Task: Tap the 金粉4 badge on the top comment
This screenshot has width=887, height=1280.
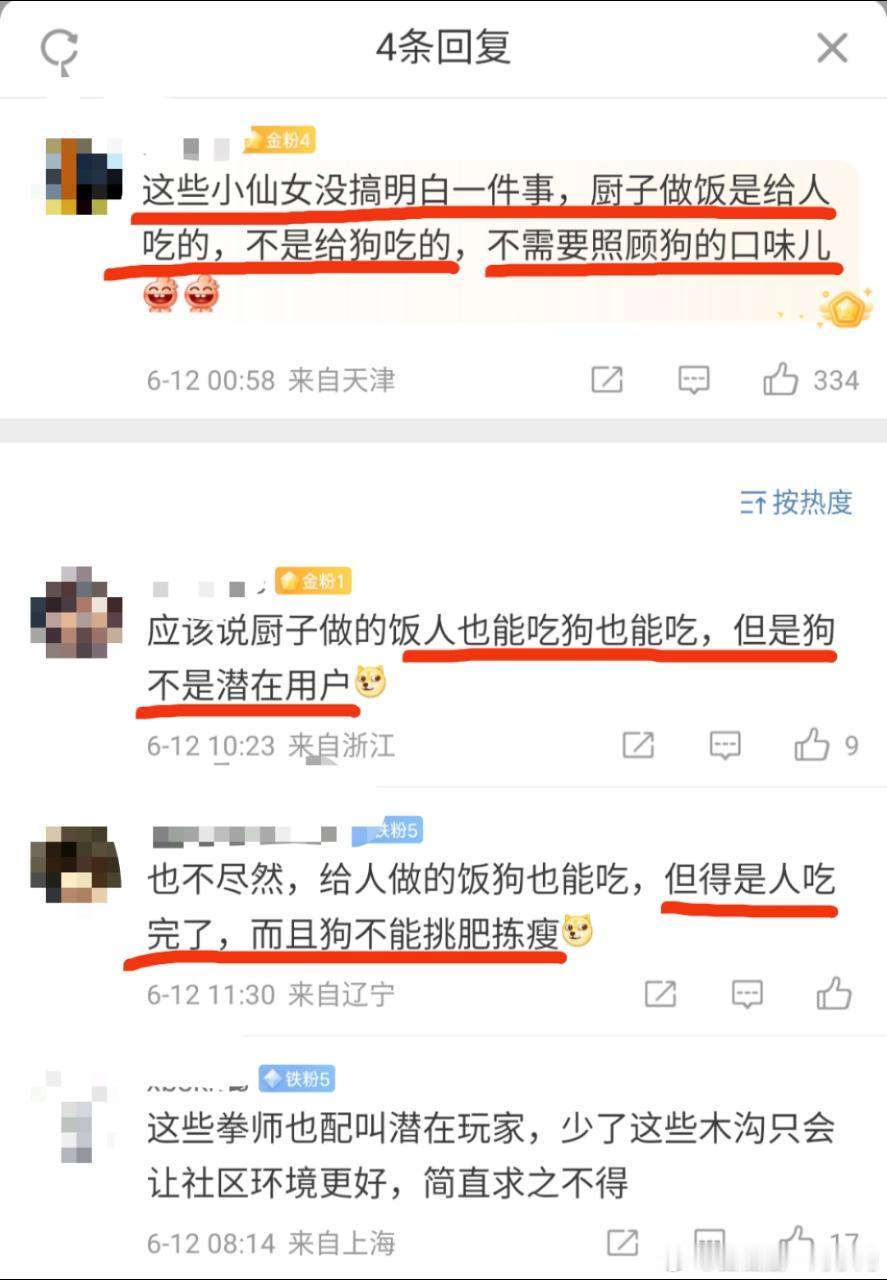Action: click(x=279, y=141)
